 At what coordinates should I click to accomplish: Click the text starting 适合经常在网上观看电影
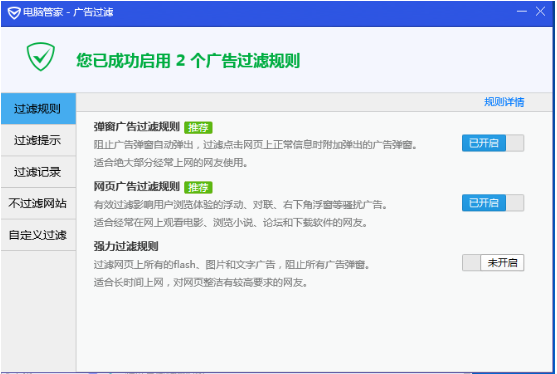(231, 223)
